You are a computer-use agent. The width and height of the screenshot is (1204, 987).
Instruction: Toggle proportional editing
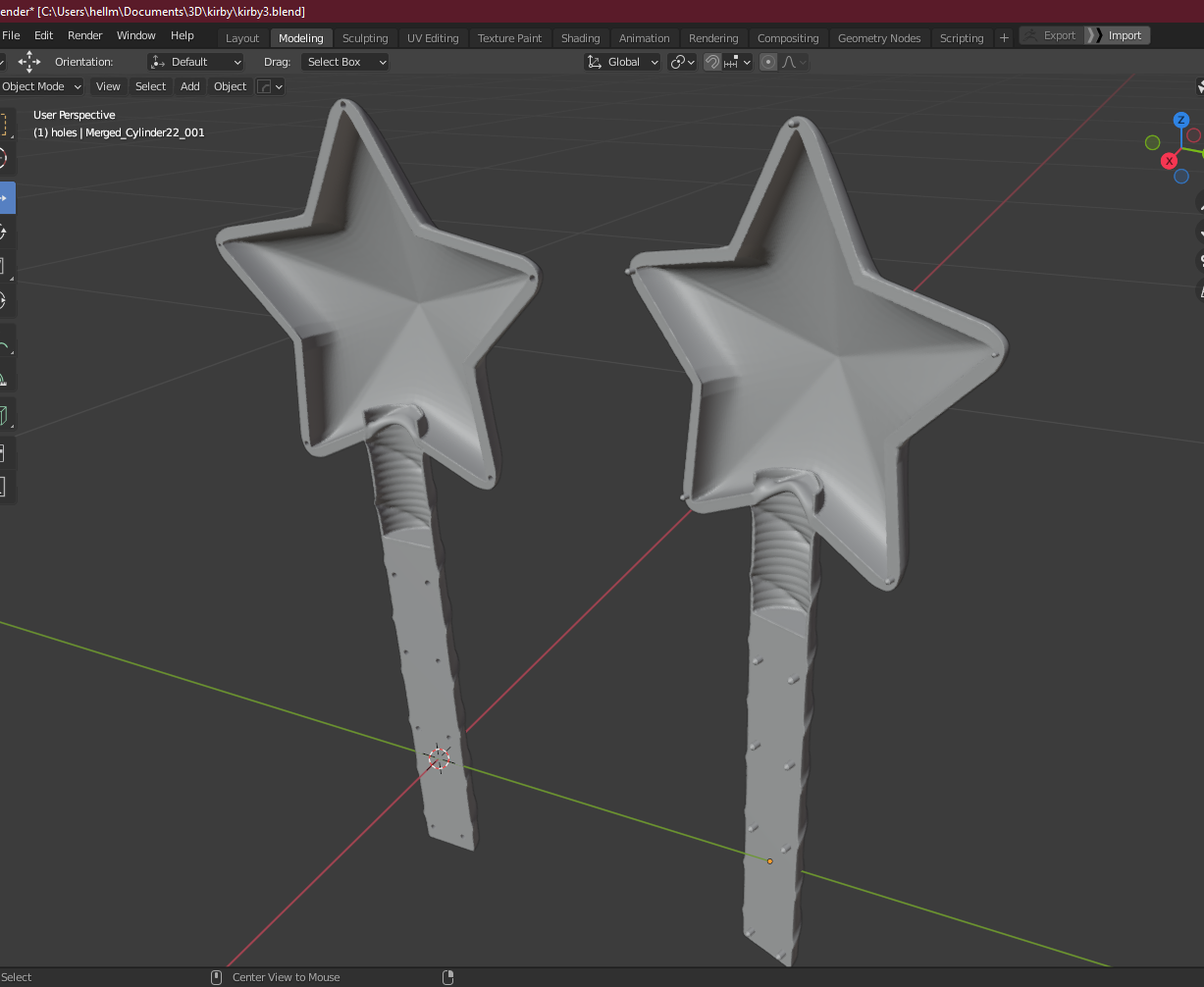(768, 62)
